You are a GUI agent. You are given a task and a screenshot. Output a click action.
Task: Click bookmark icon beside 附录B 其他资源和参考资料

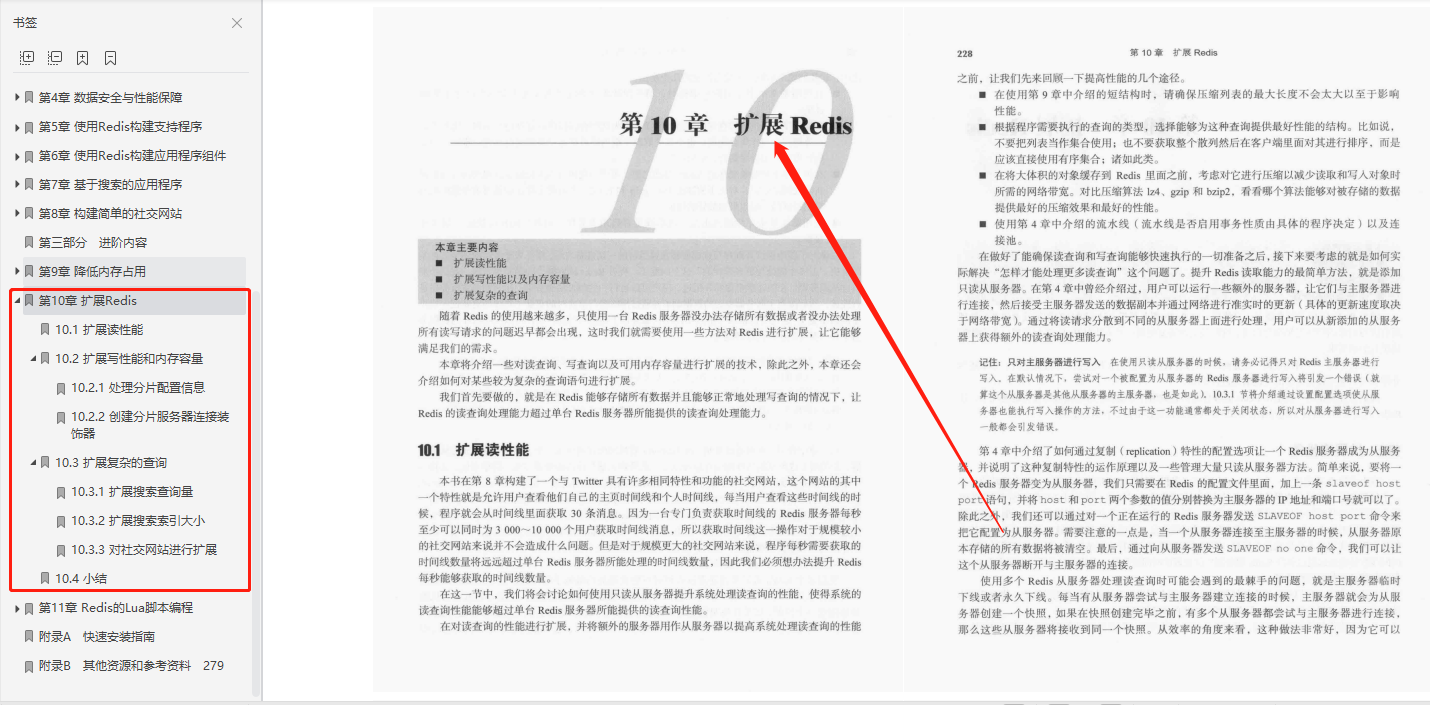click(29, 666)
